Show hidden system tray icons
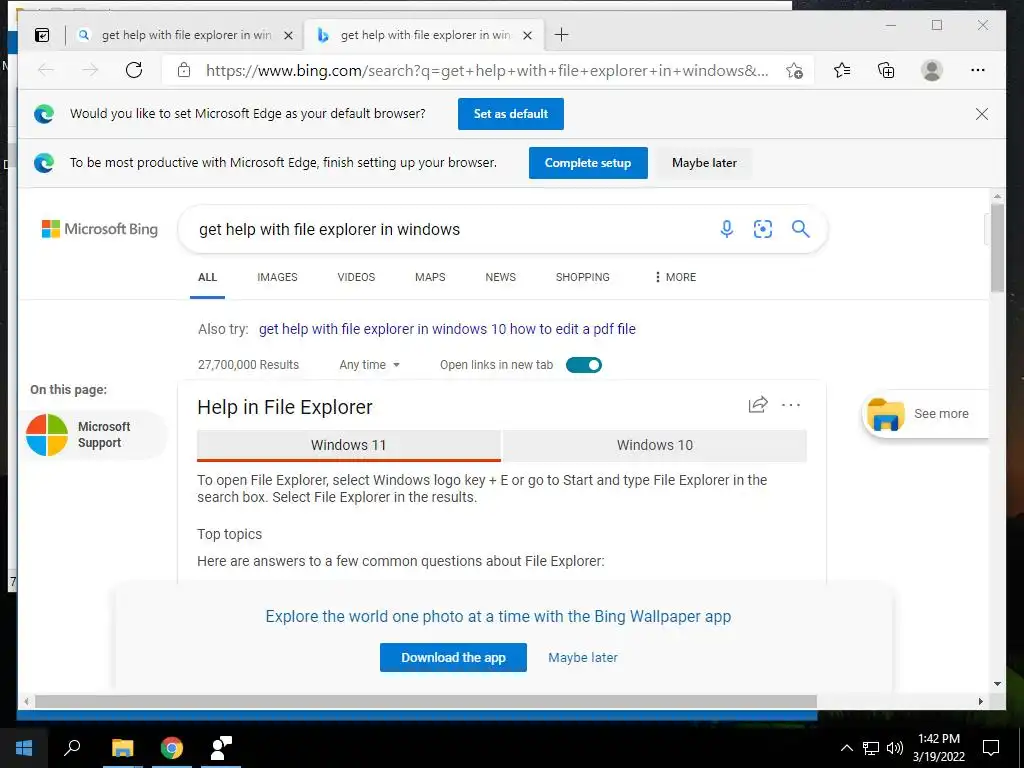This screenshot has height=768, width=1024. 846,748
